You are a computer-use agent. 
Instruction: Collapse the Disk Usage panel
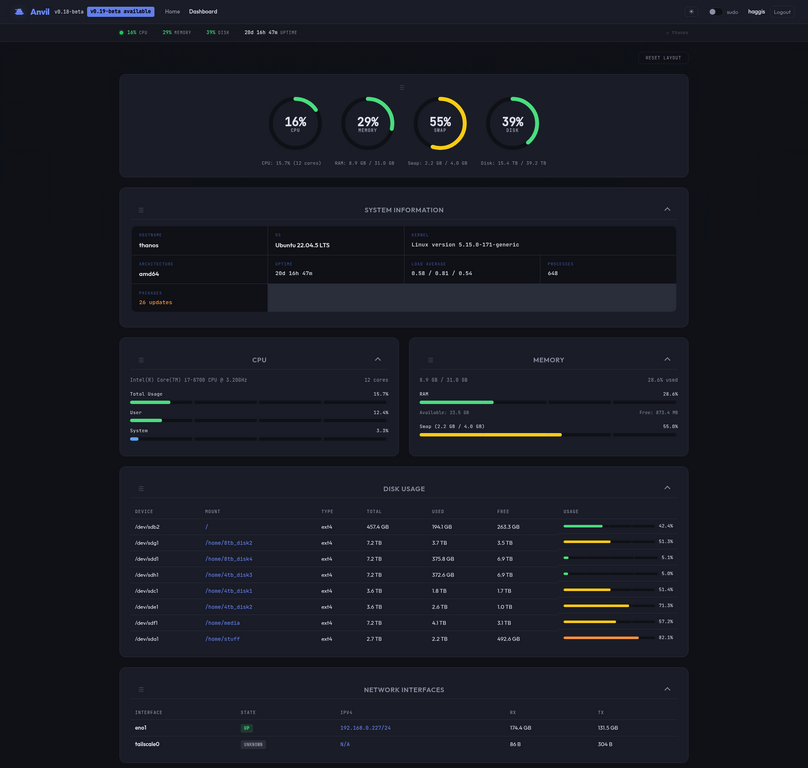(x=667, y=488)
